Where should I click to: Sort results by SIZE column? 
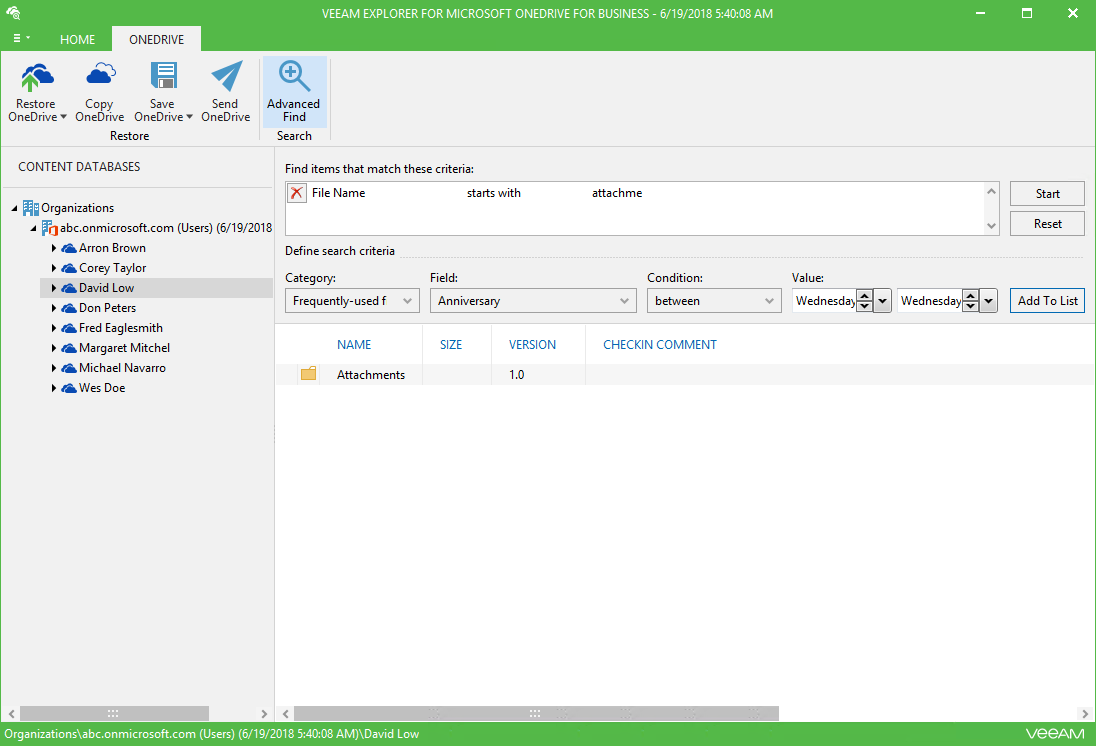(451, 345)
